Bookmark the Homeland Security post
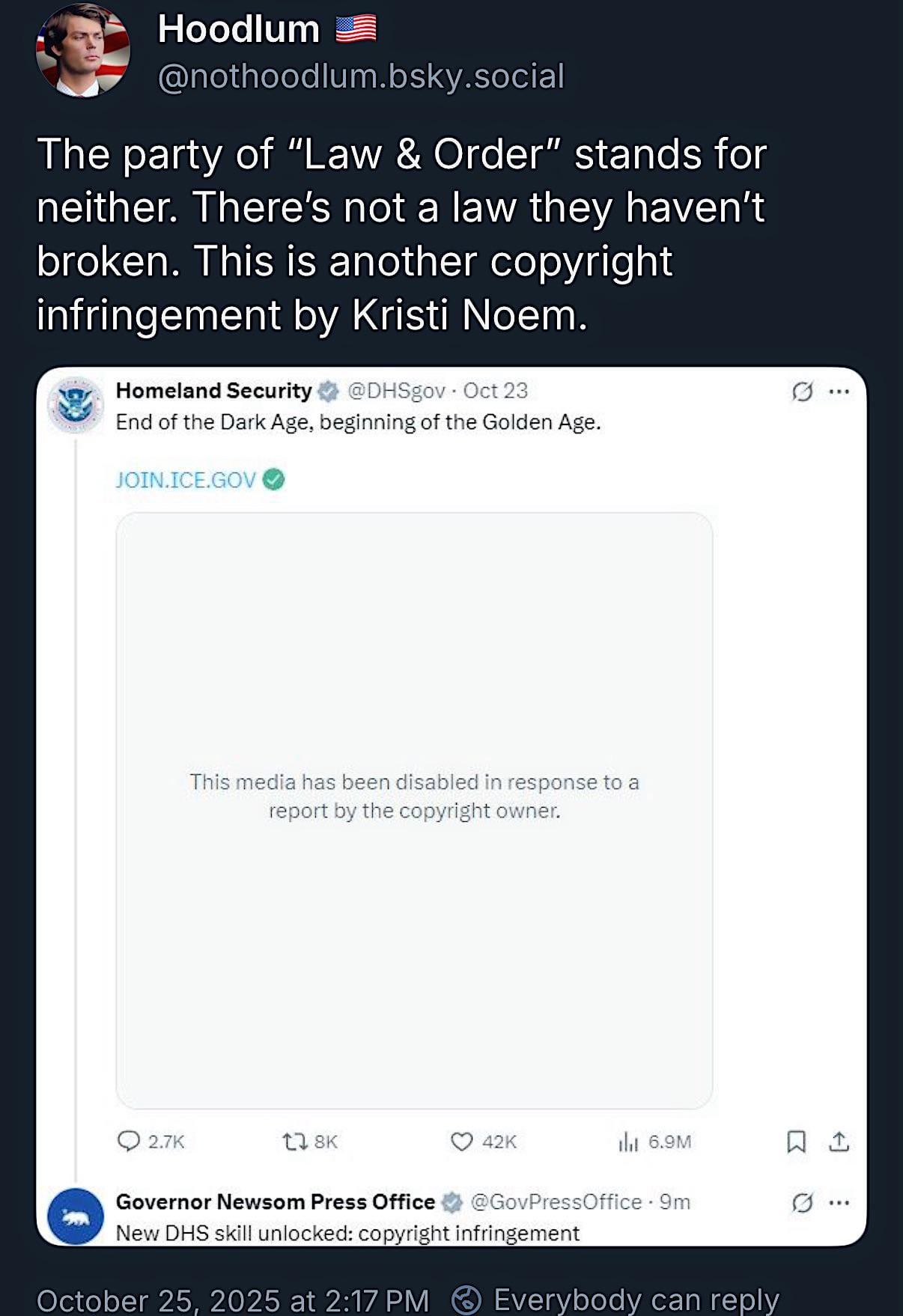Image resolution: width=903 pixels, height=1316 pixels. (796, 1142)
